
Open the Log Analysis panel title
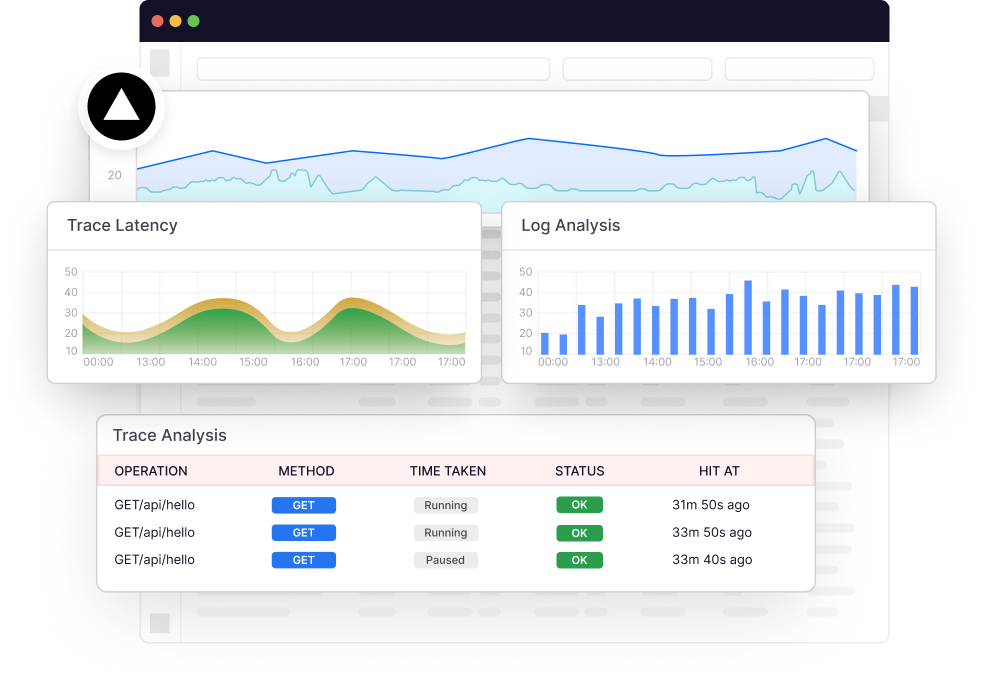(570, 225)
